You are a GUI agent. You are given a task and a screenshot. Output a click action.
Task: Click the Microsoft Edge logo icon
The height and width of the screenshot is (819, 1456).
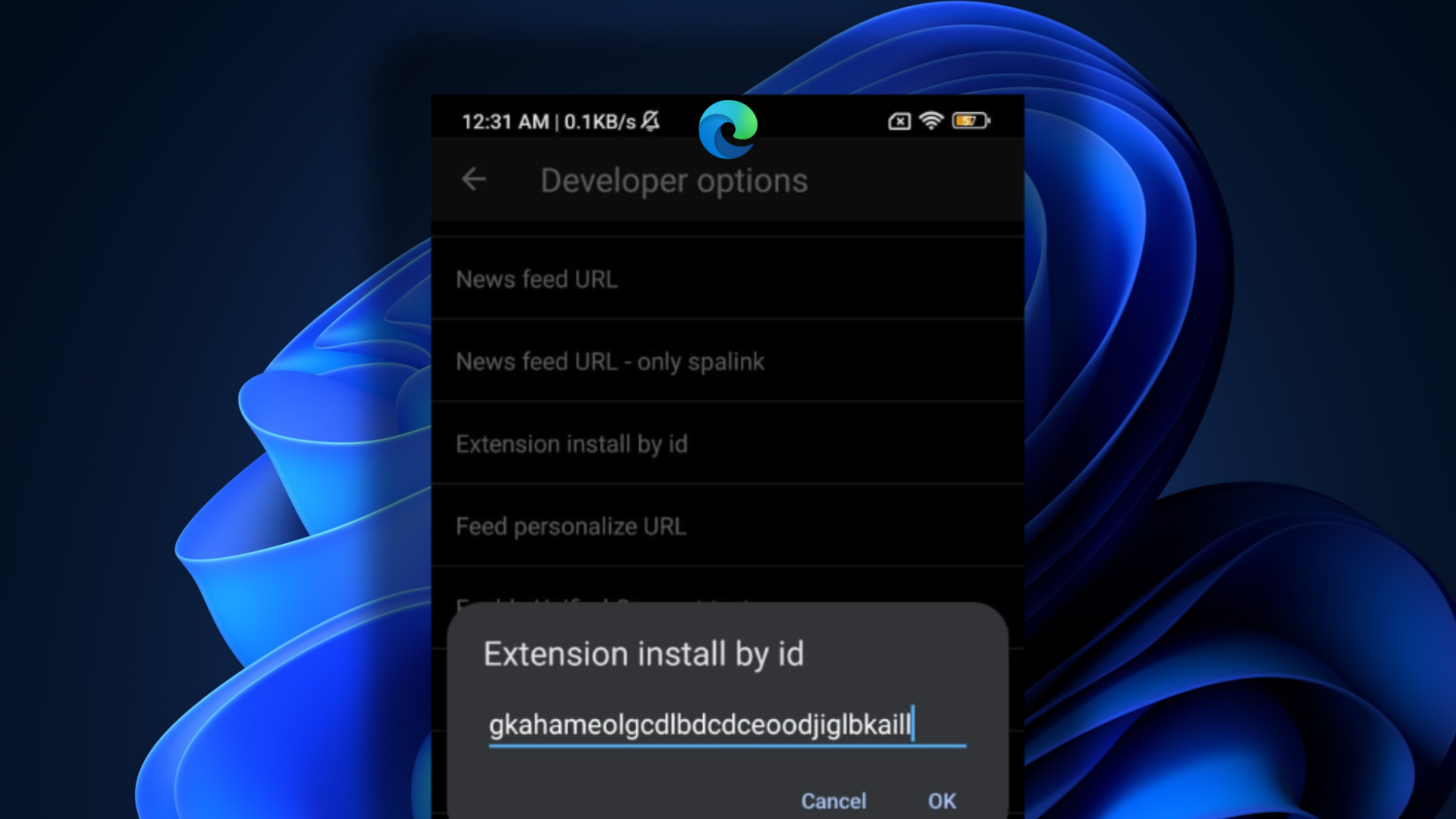click(x=728, y=129)
